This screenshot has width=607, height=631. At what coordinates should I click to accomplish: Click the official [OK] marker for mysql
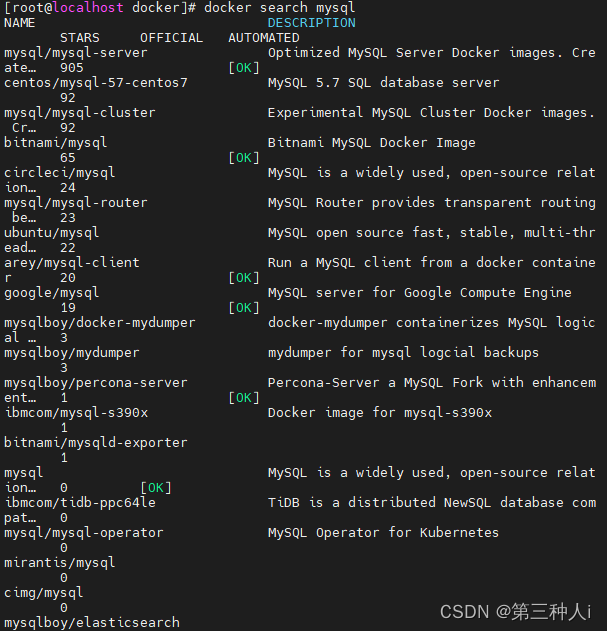[x=156, y=488]
